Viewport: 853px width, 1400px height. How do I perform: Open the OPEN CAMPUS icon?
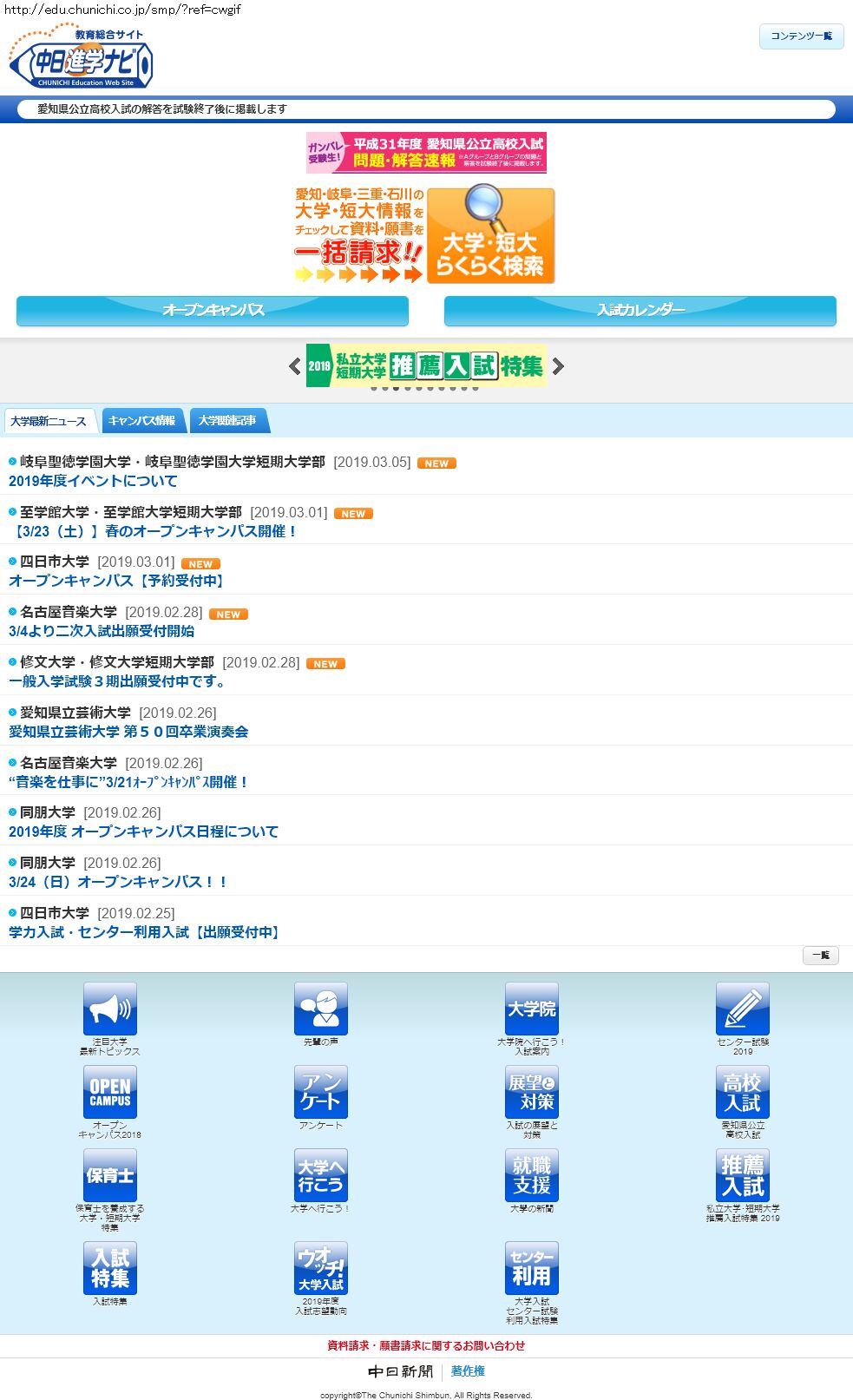point(109,1092)
